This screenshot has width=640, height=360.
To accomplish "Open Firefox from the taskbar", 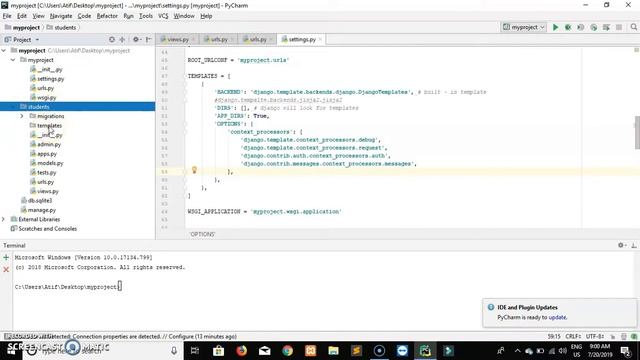I will [242, 351].
